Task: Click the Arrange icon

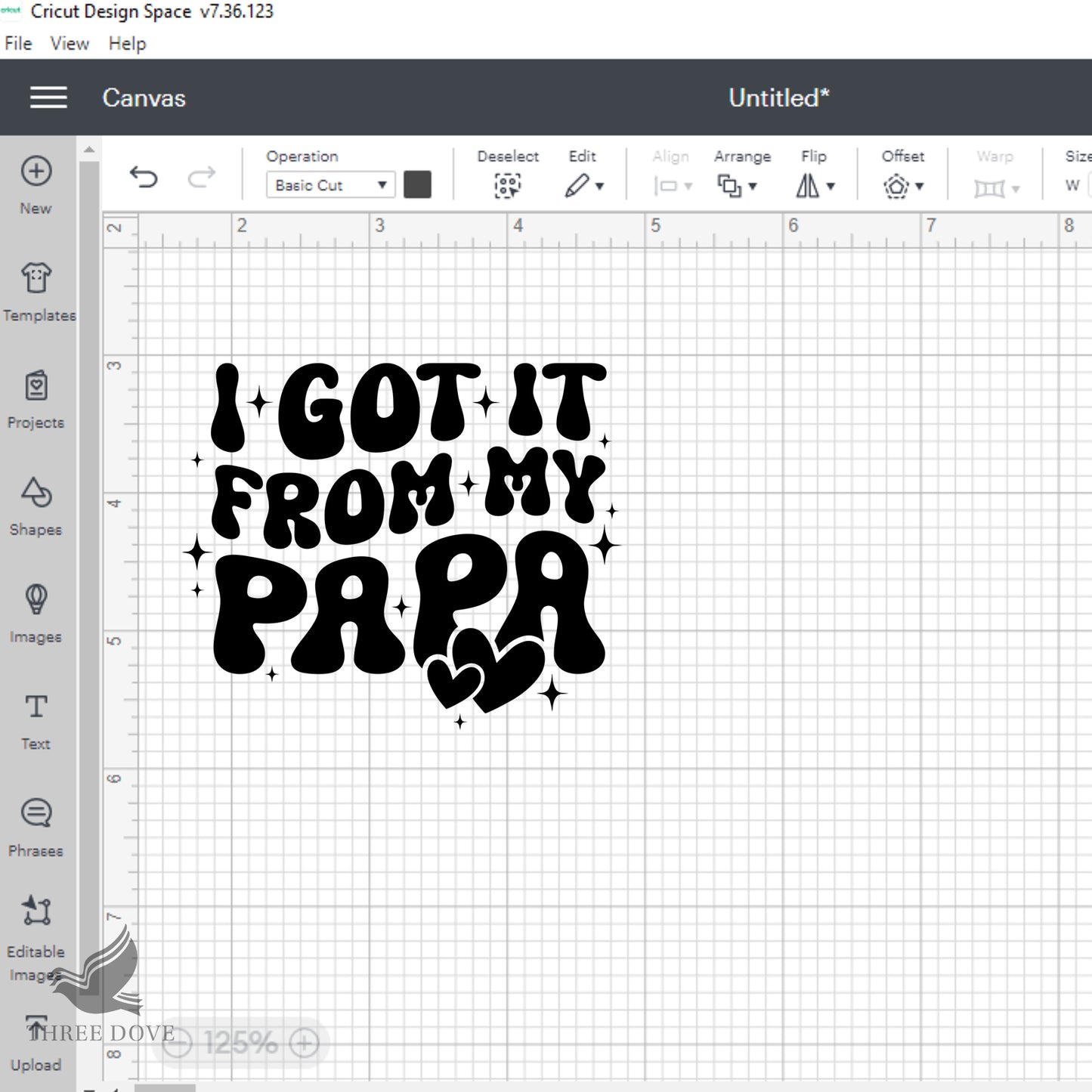Action: tap(729, 186)
